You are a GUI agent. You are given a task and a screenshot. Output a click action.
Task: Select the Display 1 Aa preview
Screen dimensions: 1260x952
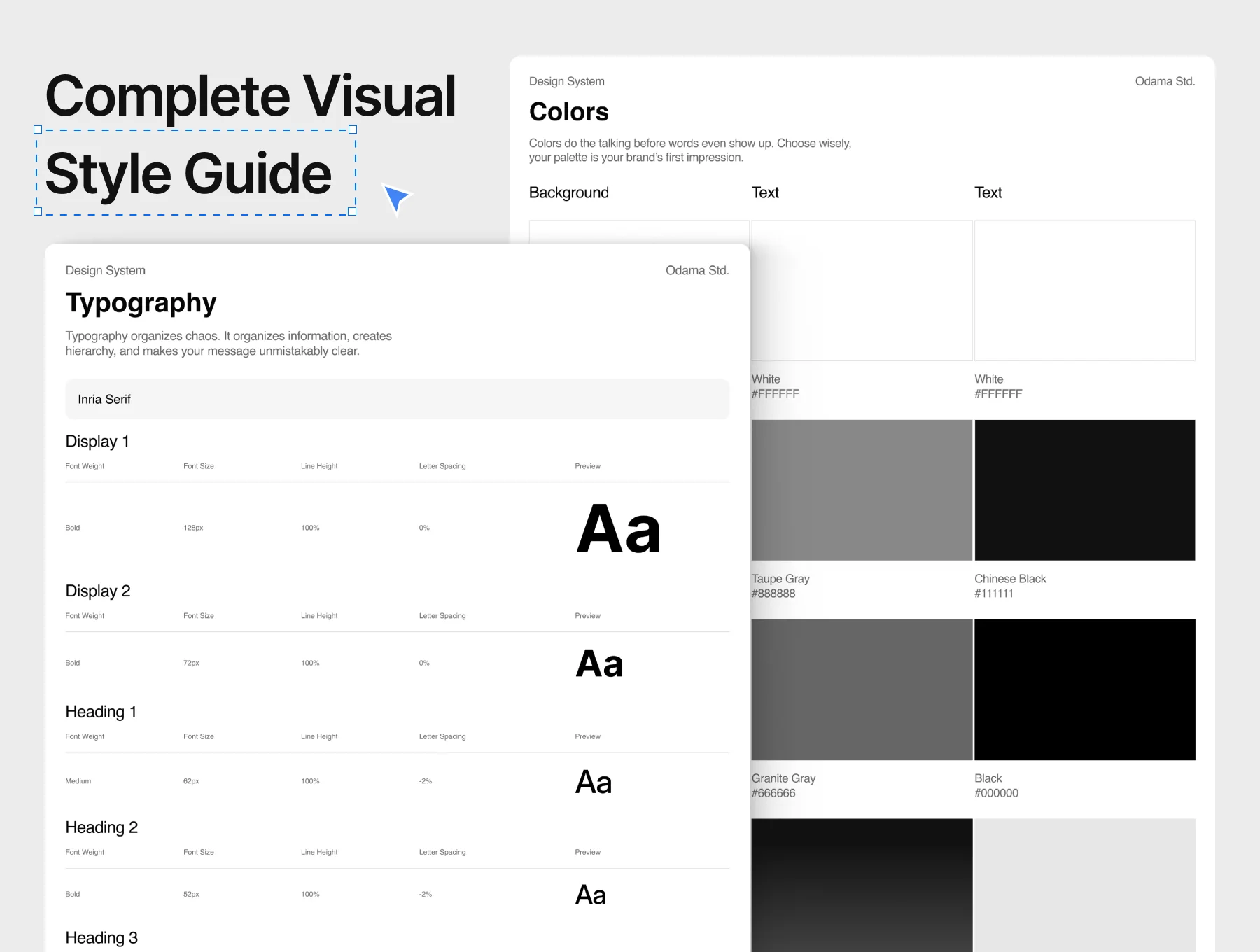(618, 529)
